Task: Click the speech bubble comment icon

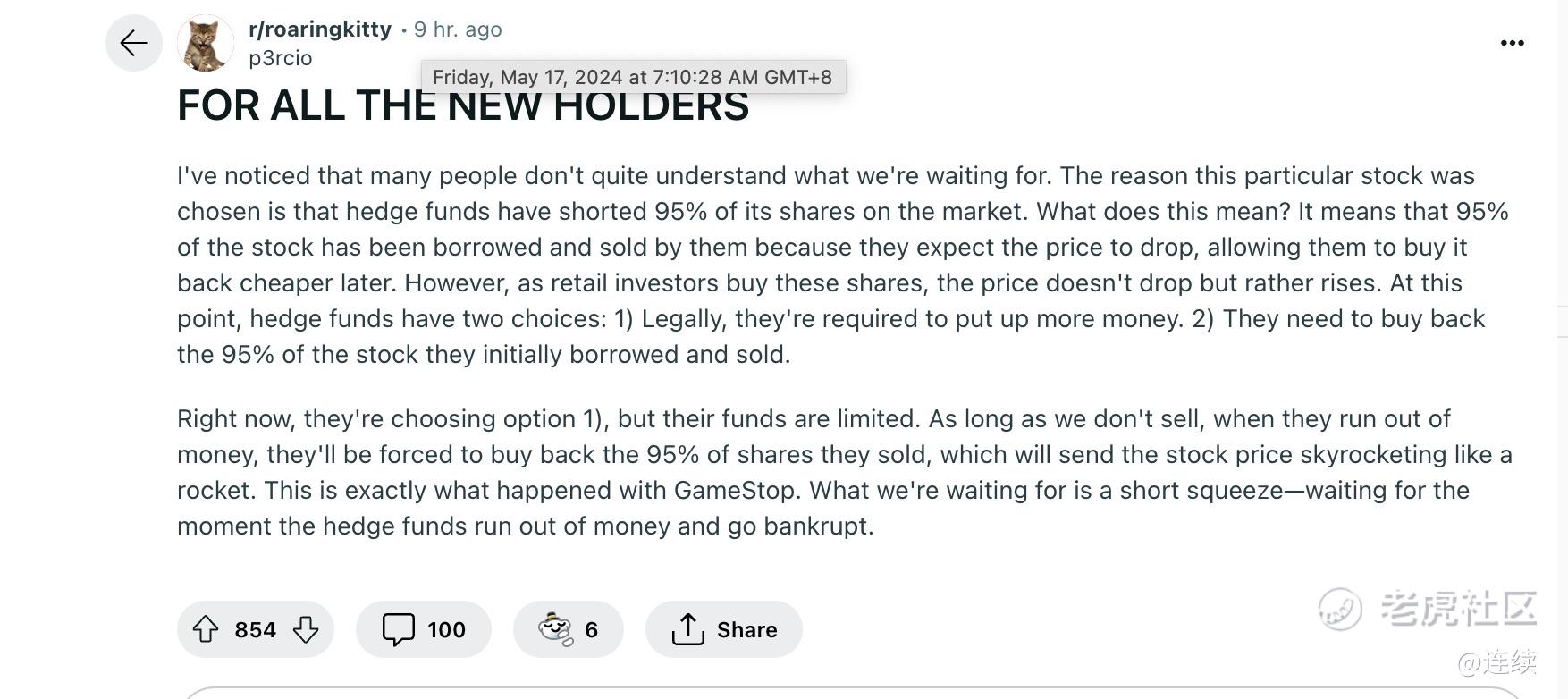Action: pyautogui.click(x=398, y=629)
